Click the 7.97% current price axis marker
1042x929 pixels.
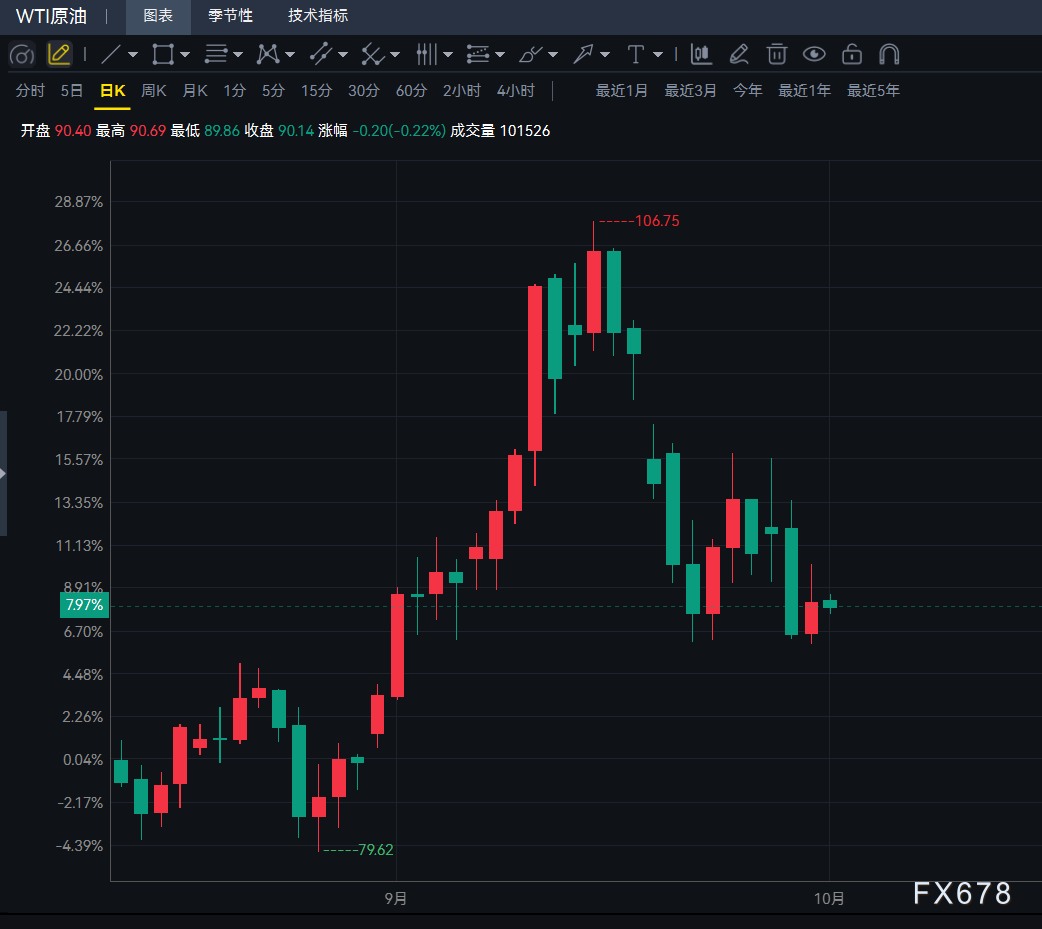(x=84, y=605)
